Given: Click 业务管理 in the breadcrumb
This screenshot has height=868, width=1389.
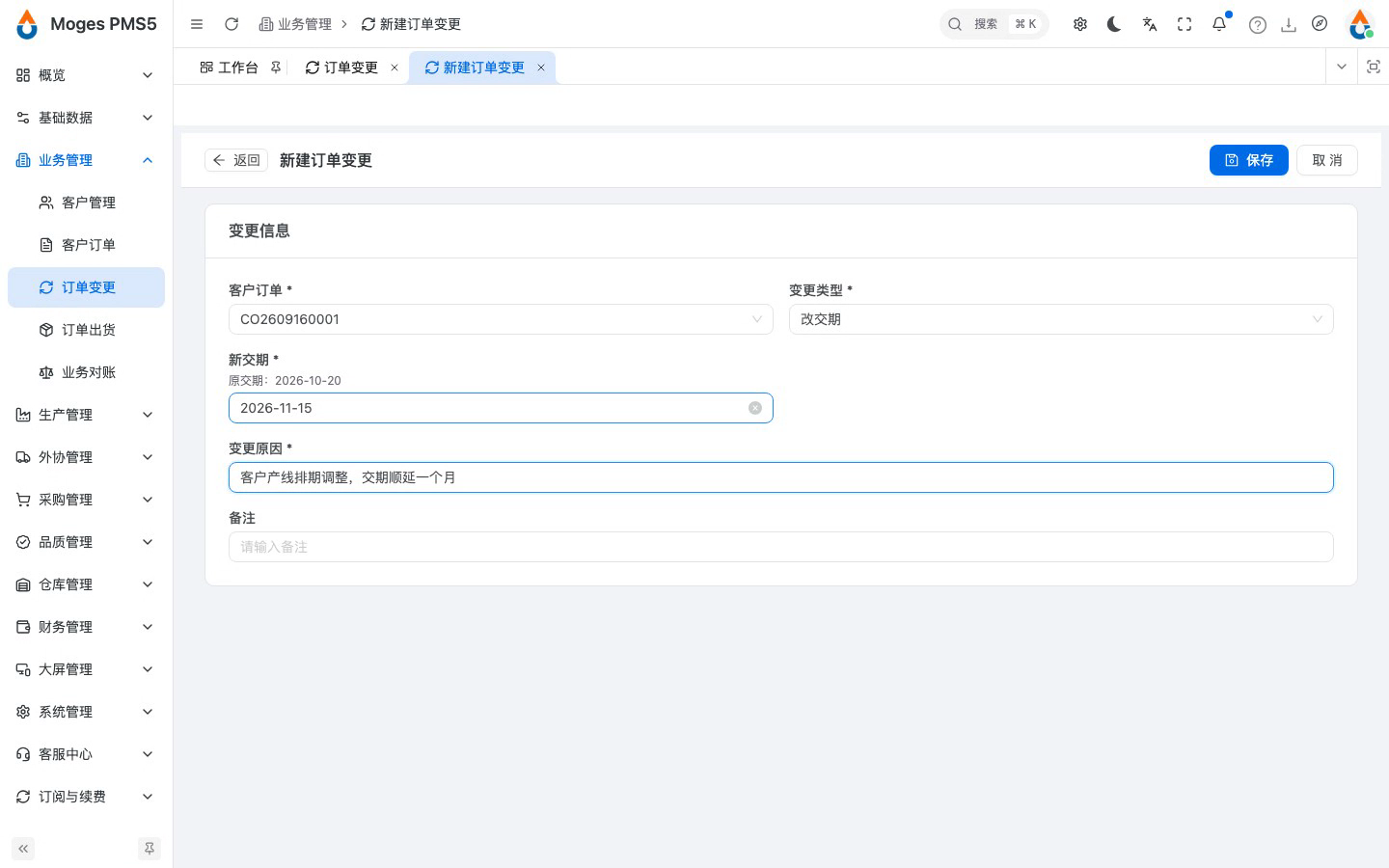Looking at the screenshot, I should tap(295, 24).
